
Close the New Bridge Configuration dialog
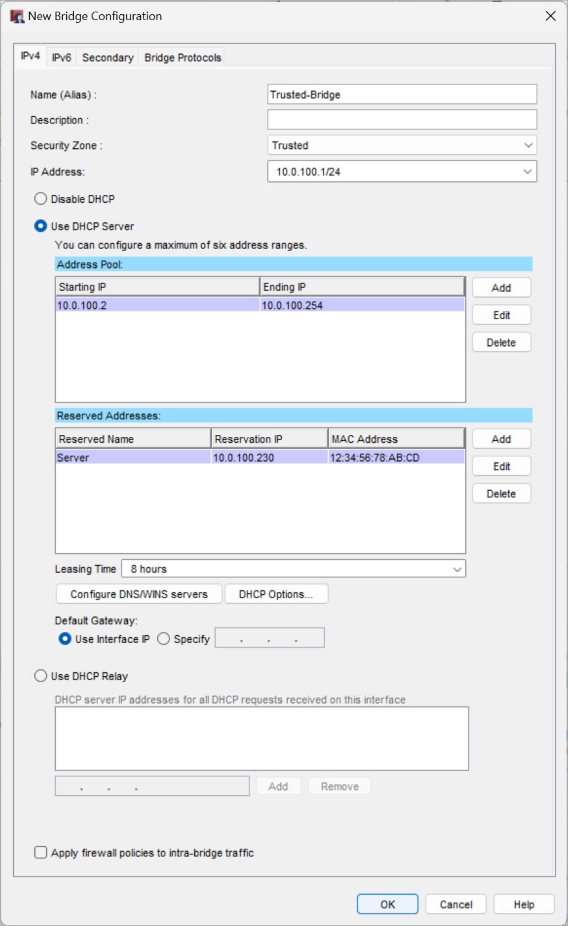pos(550,16)
